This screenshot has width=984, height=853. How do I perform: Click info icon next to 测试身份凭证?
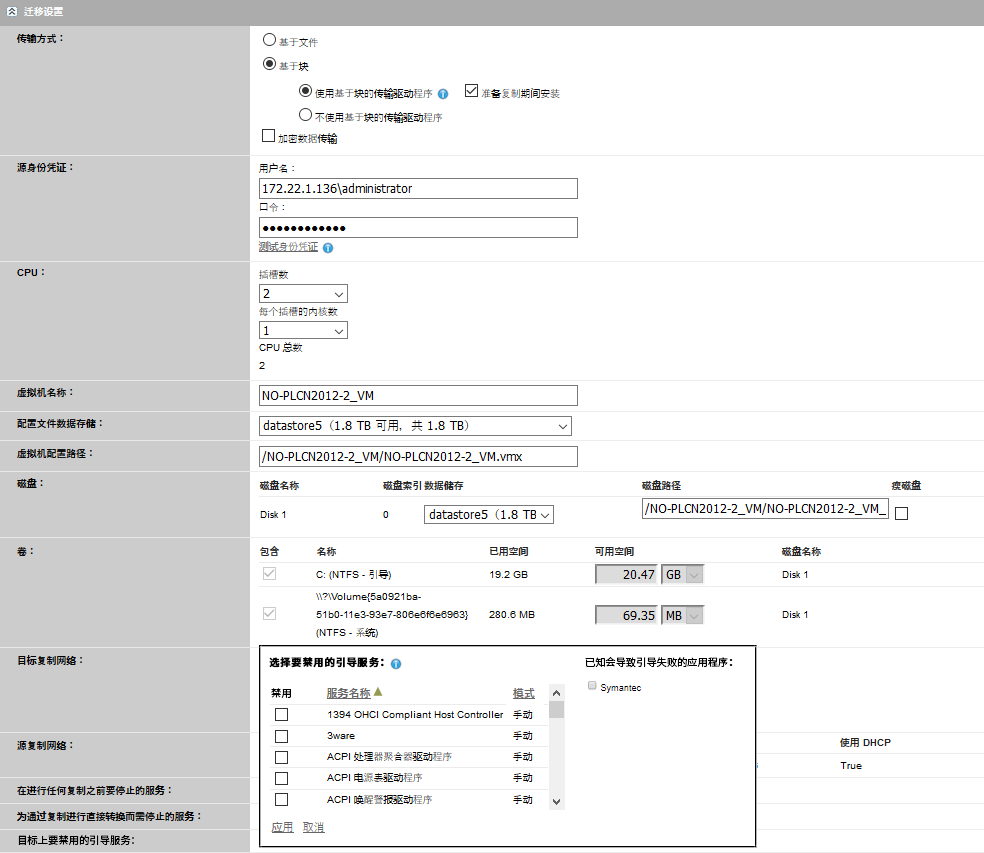[328, 248]
